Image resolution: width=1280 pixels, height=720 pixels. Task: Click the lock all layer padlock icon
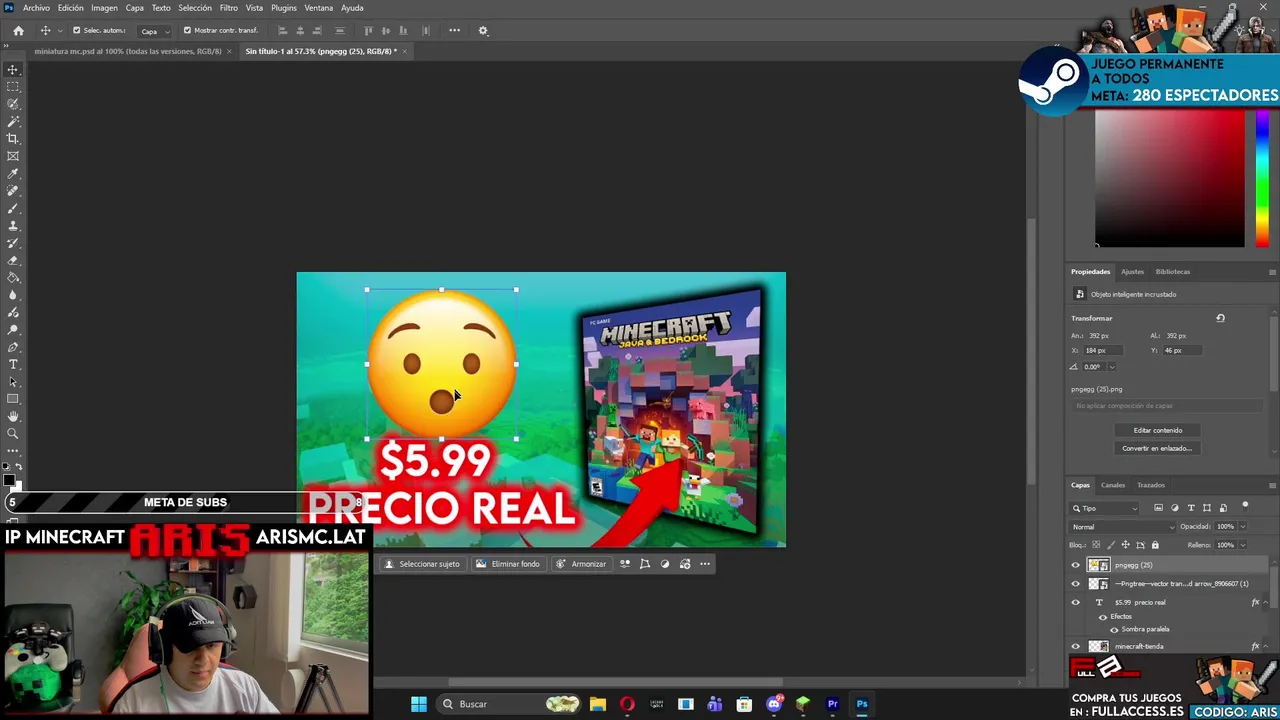point(1155,545)
